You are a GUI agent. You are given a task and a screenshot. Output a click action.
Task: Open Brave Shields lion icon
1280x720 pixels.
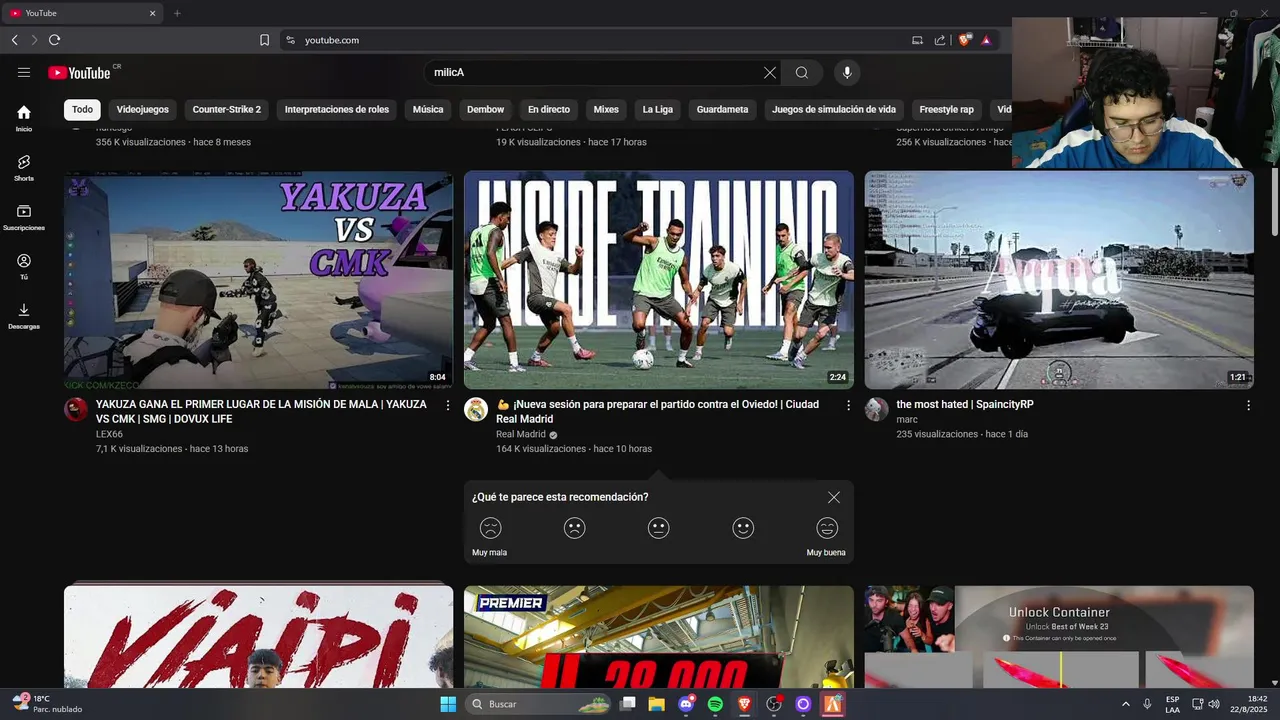pyautogui.click(x=964, y=40)
